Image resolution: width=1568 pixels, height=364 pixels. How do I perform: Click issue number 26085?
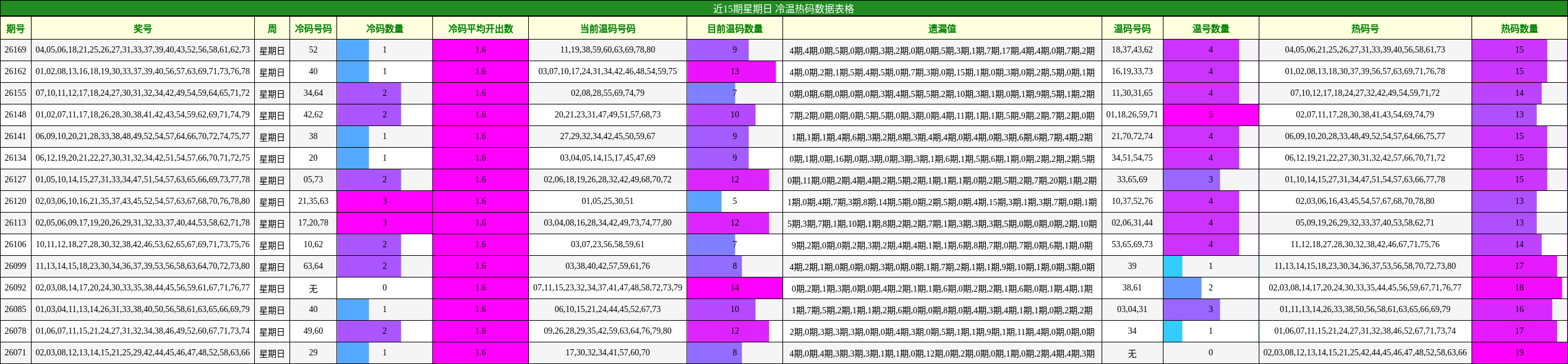(15, 310)
